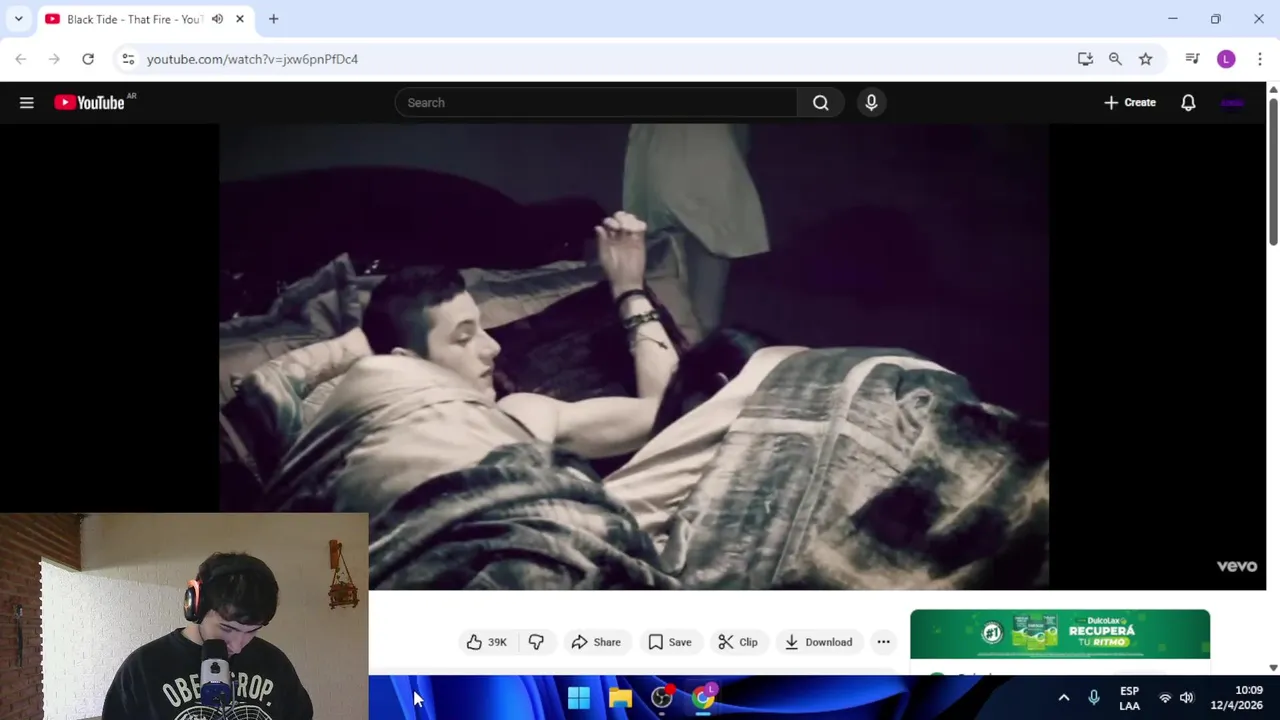This screenshot has width=1280, height=720.
Task: Open the YouTube notifications bell
Action: [x=1188, y=102]
